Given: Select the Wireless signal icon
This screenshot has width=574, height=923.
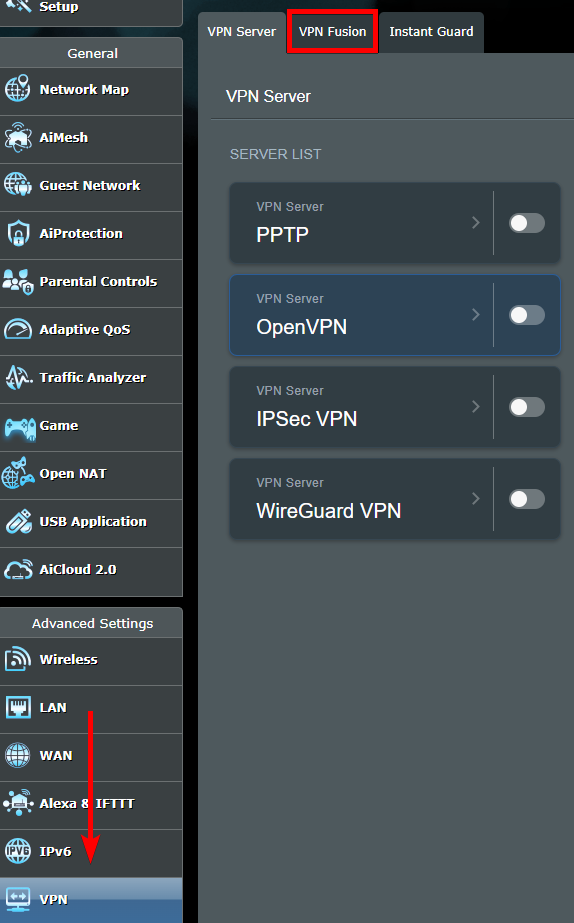Looking at the screenshot, I should (x=18, y=659).
